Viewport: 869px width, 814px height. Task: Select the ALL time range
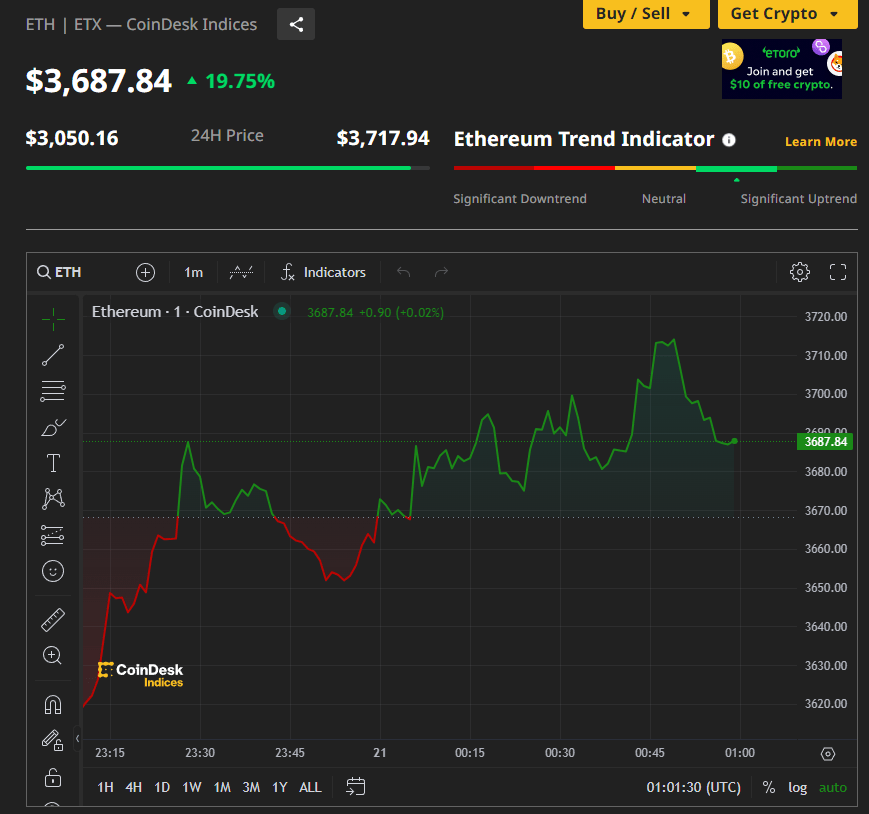click(310, 787)
